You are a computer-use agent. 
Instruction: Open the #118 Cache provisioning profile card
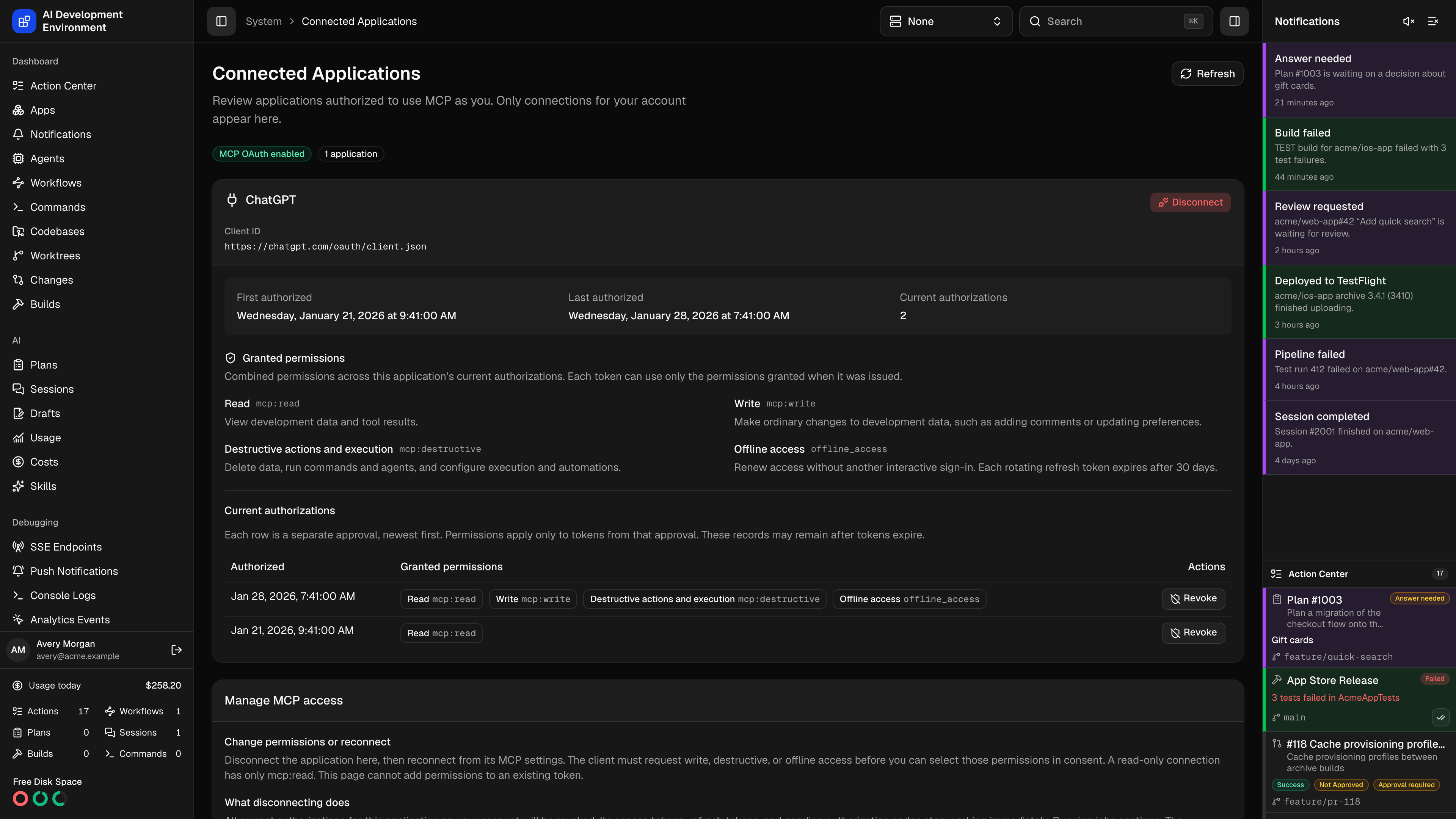click(1359, 772)
